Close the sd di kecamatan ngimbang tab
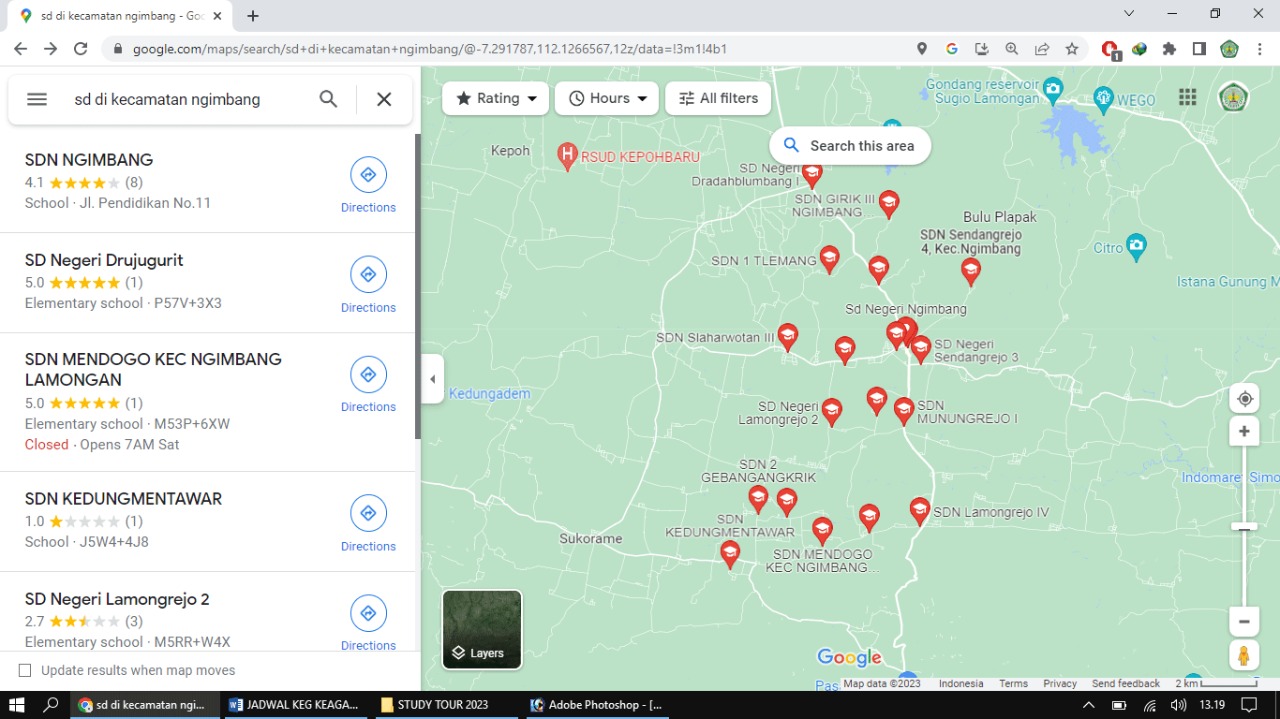Image resolution: width=1280 pixels, height=719 pixels. click(x=217, y=16)
